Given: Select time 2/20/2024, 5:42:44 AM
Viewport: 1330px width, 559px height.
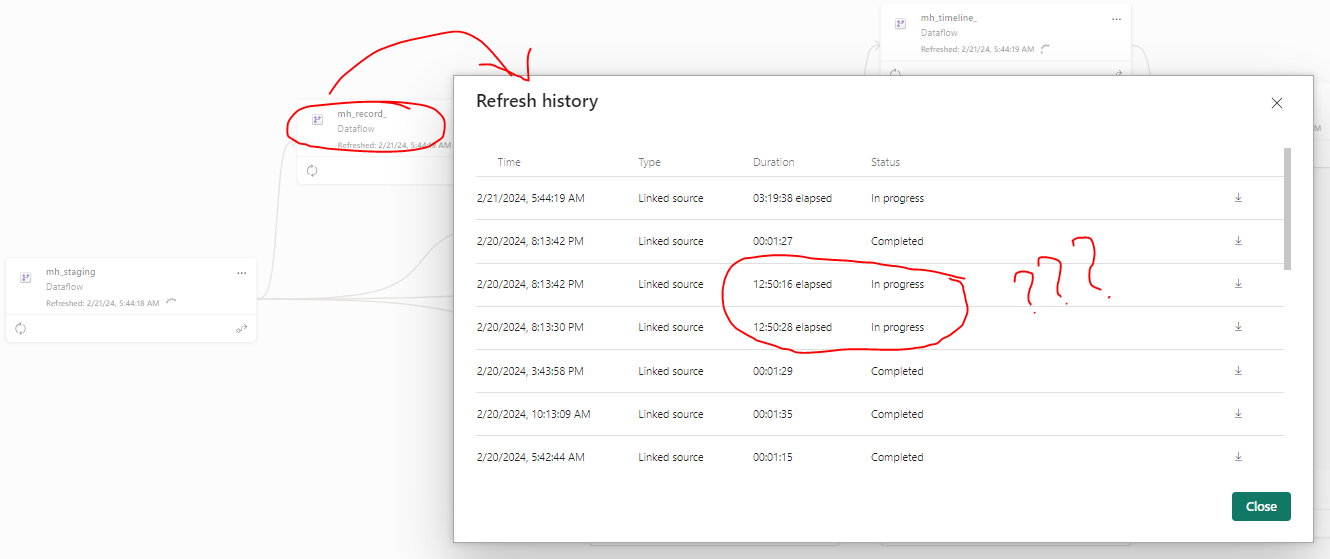Looking at the screenshot, I should point(531,457).
